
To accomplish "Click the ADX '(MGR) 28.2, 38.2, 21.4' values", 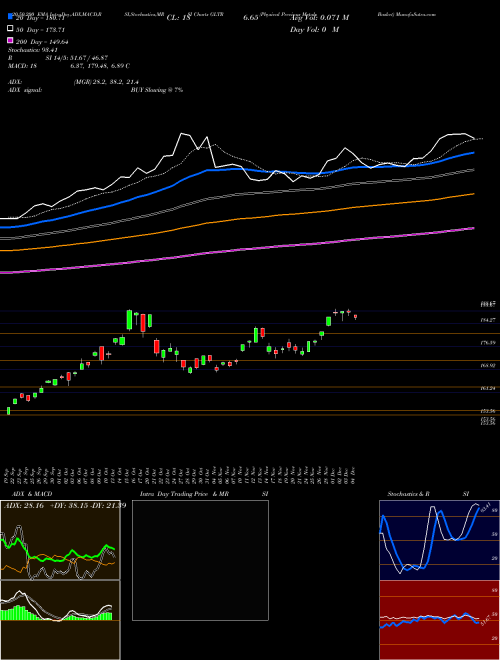I will [x=106, y=82].
